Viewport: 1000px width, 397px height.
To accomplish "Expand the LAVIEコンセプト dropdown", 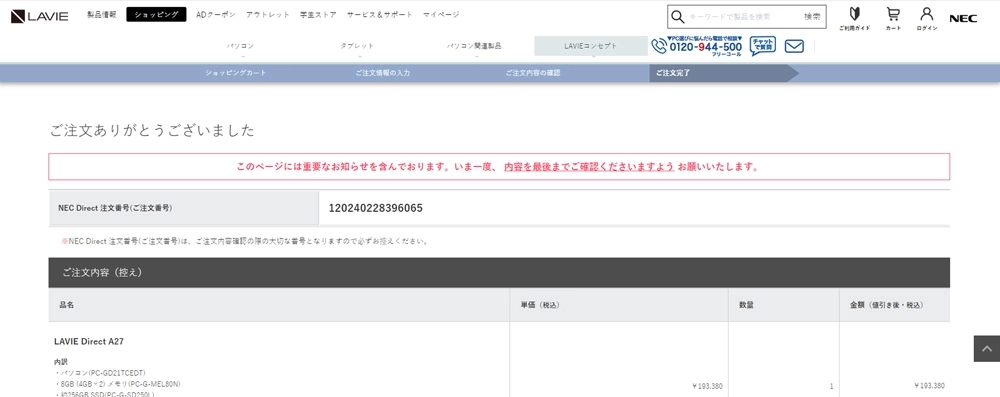I will coord(591,47).
